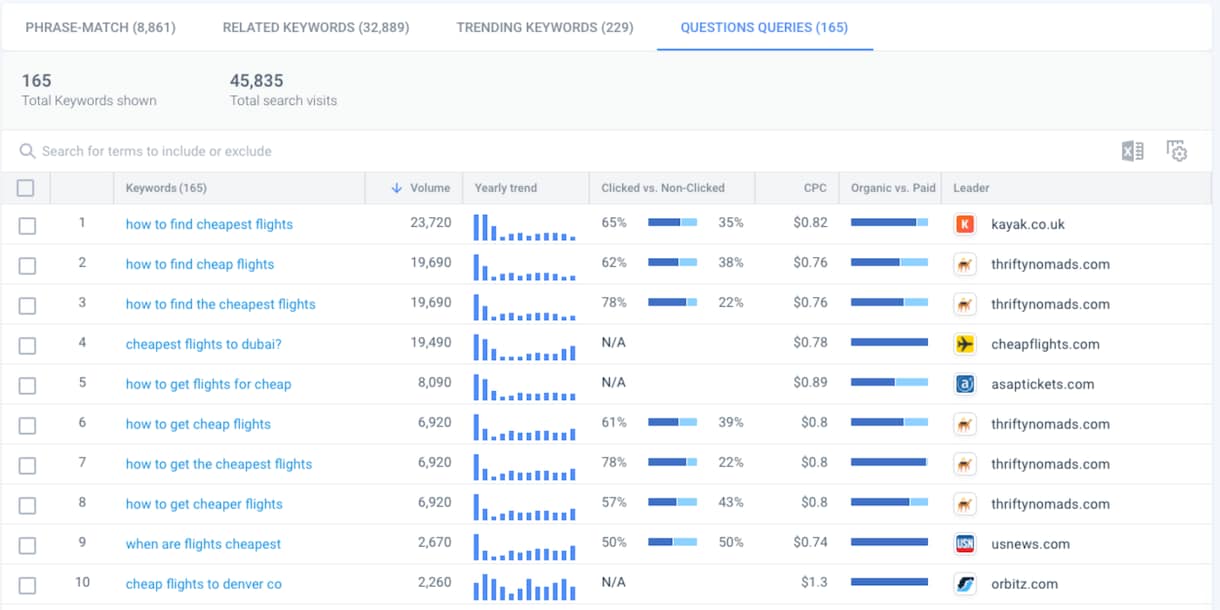The width and height of the screenshot is (1220, 610).
Task: Click clicked/non-clicked bar for row 1
Action: 673,222
